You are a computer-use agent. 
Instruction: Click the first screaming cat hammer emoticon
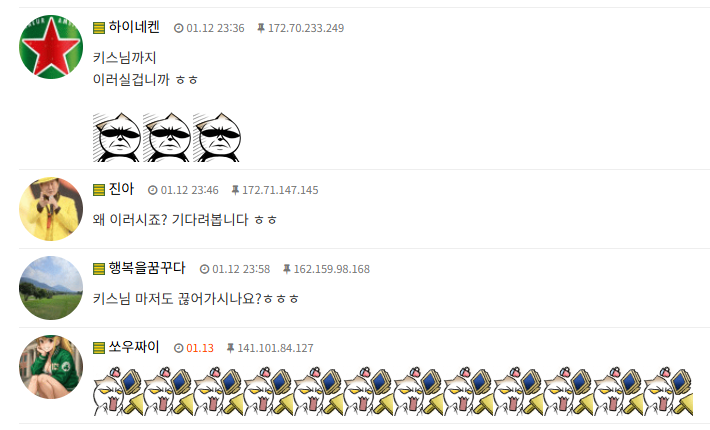click(118, 391)
